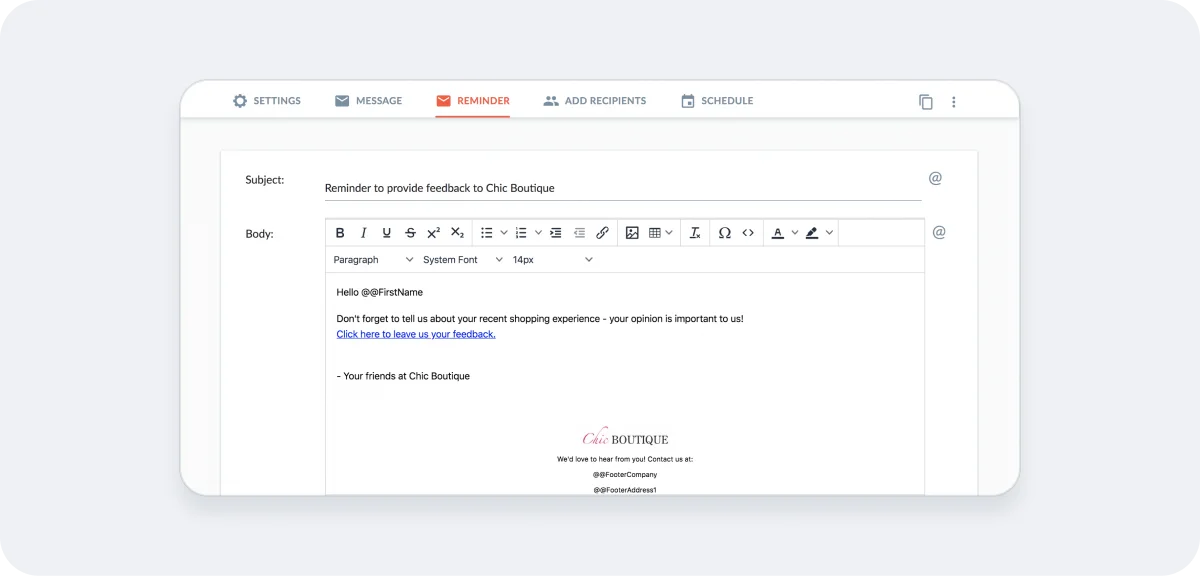Open the insert image tool
The image size is (1200, 576).
632,232
